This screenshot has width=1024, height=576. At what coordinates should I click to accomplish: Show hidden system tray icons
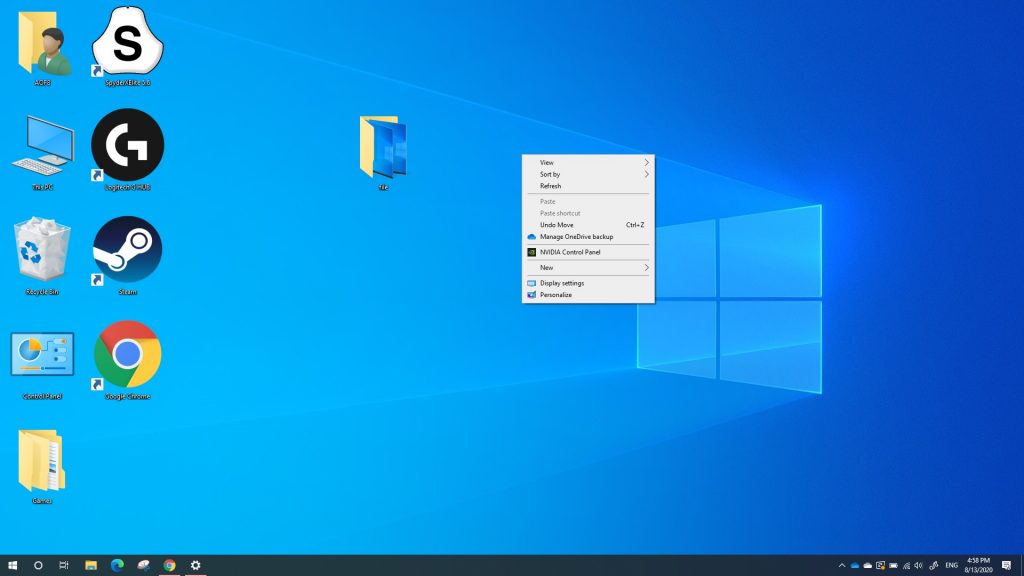(842, 566)
